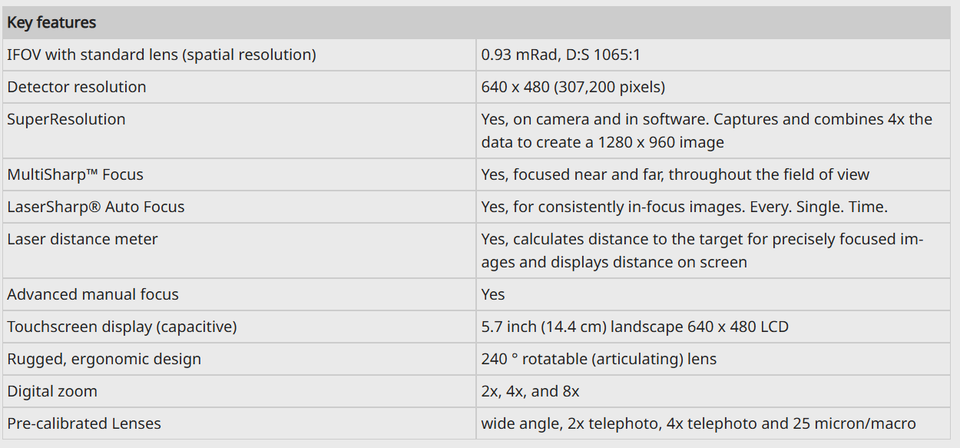Select the 240 ° rotatable lens value

[x=599, y=359]
